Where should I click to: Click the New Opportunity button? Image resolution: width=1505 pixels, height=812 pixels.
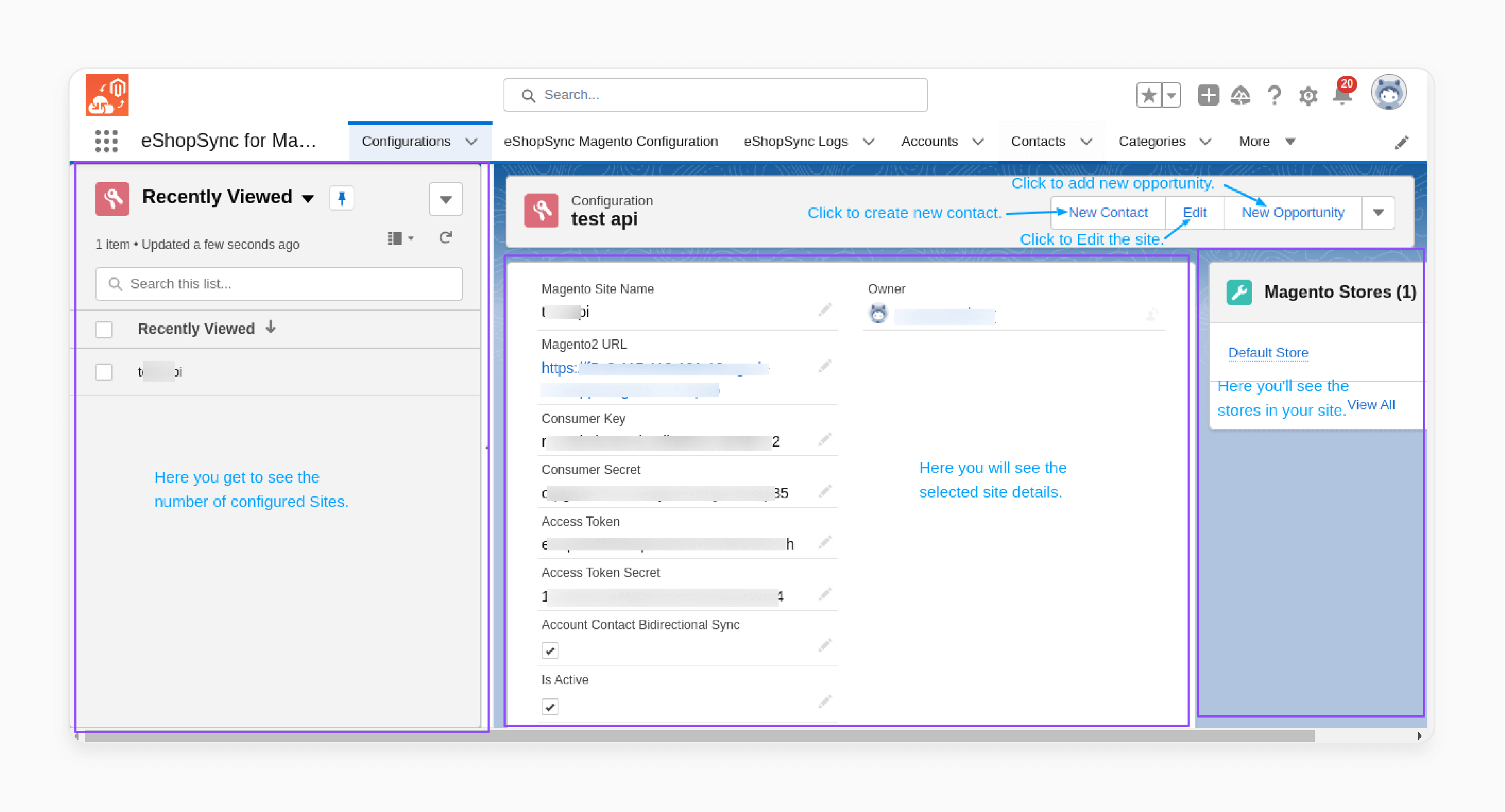click(1293, 212)
